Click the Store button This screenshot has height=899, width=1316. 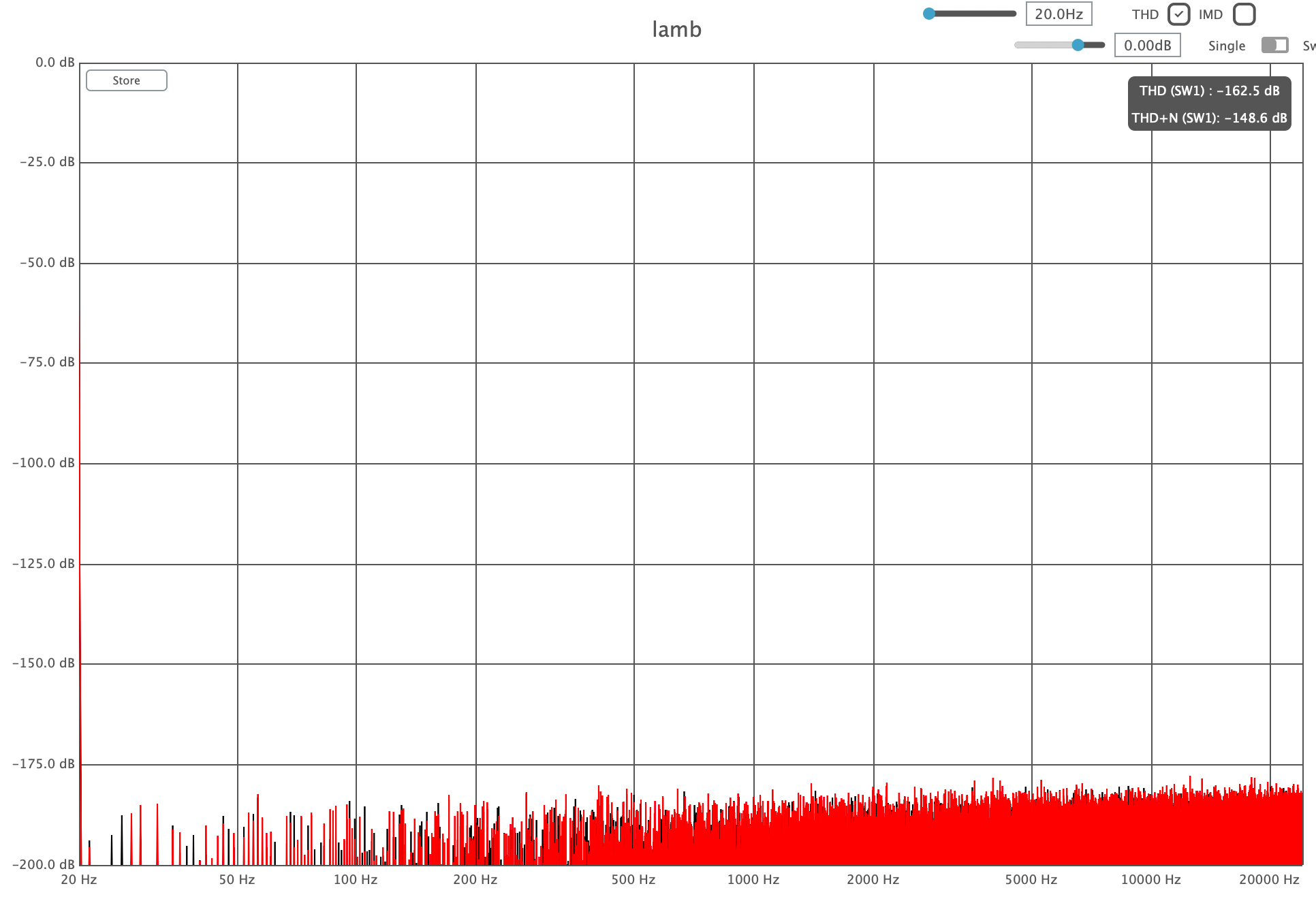click(127, 80)
